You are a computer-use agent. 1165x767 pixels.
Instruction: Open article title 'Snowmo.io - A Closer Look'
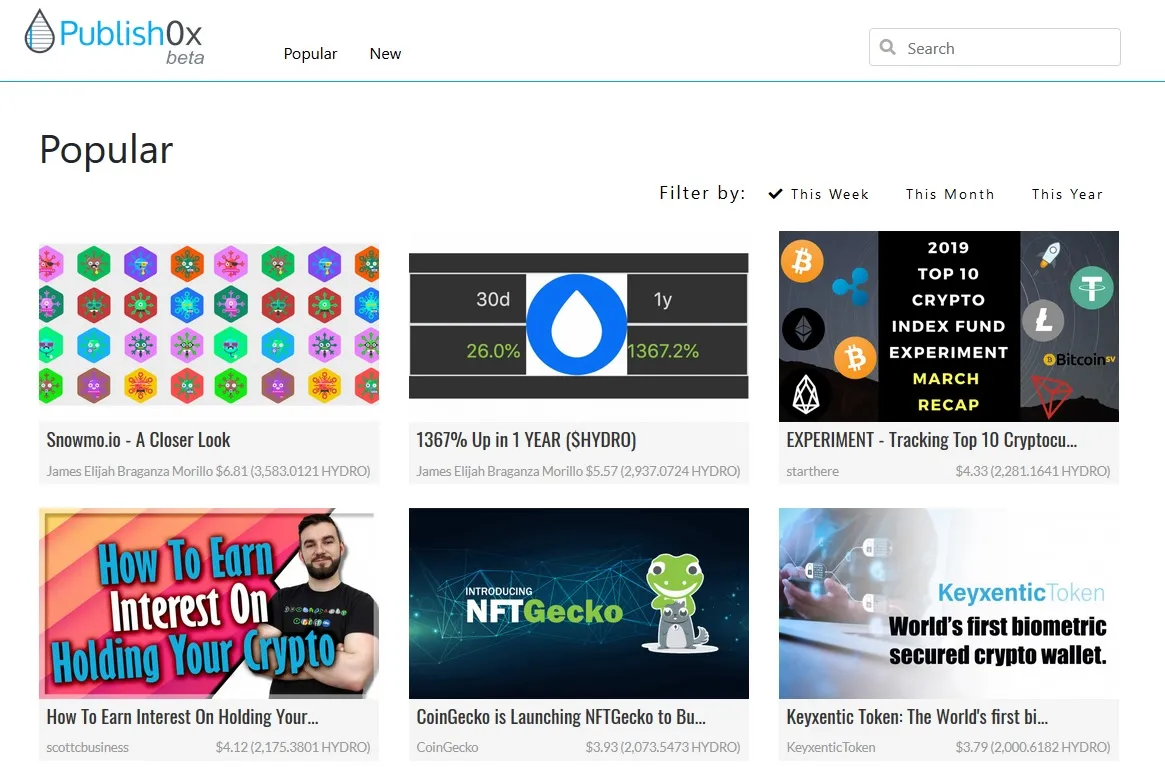pyautogui.click(x=138, y=440)
